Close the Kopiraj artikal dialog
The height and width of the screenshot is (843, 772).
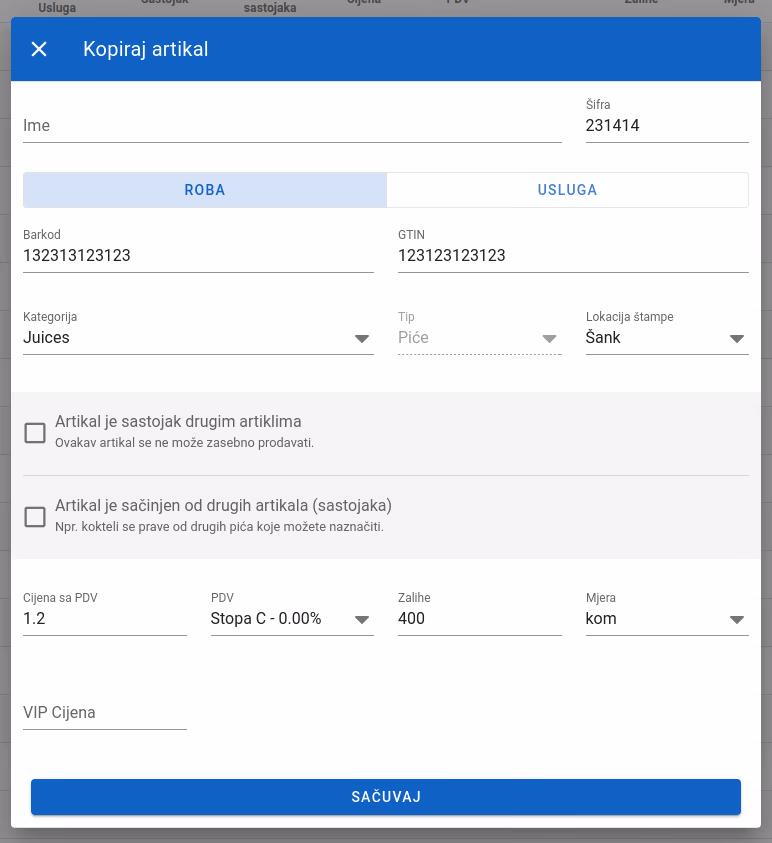(39, 49)
